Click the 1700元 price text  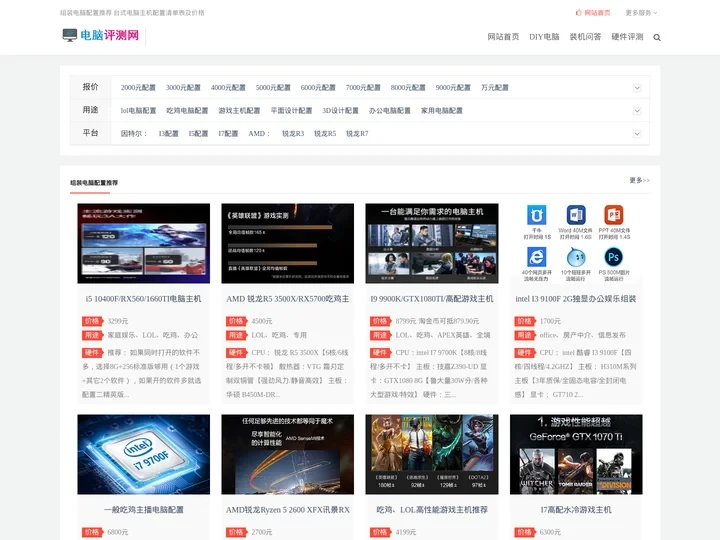pos(550,321)
